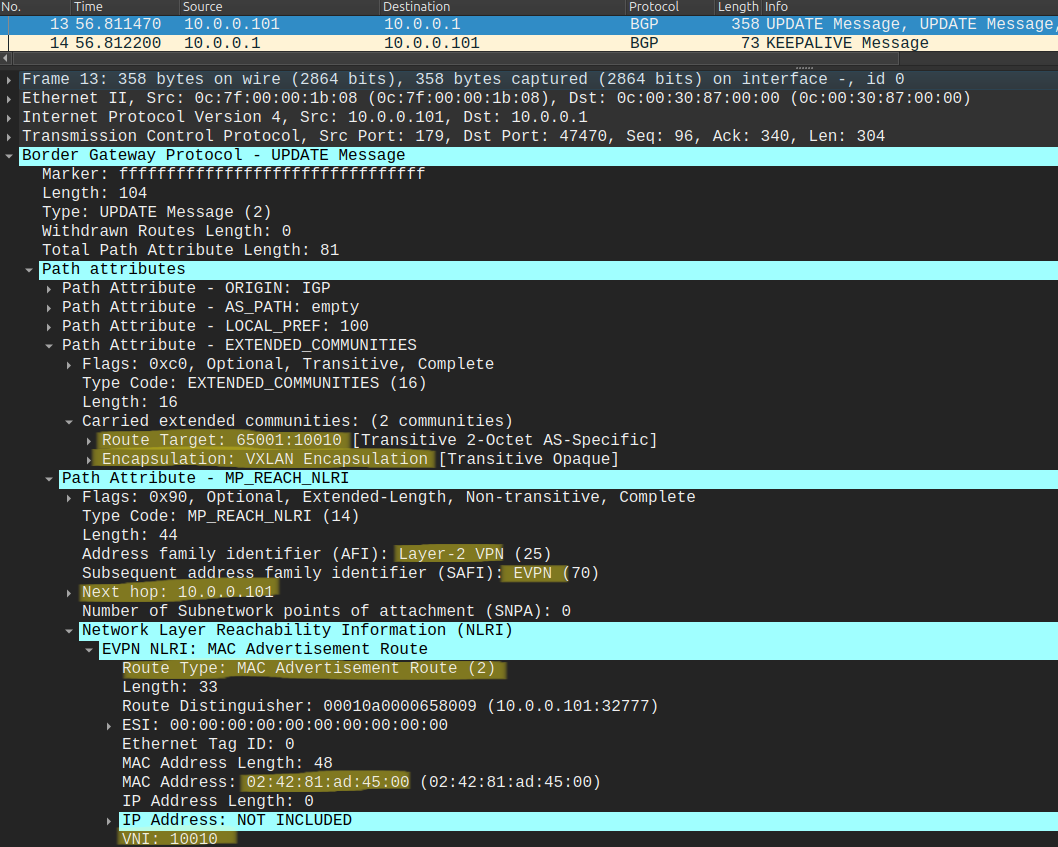This screenshot has height=847, width=1058.
Task: Expand Path Attribute LOCAL_PREF: 100
Action: 49,327
